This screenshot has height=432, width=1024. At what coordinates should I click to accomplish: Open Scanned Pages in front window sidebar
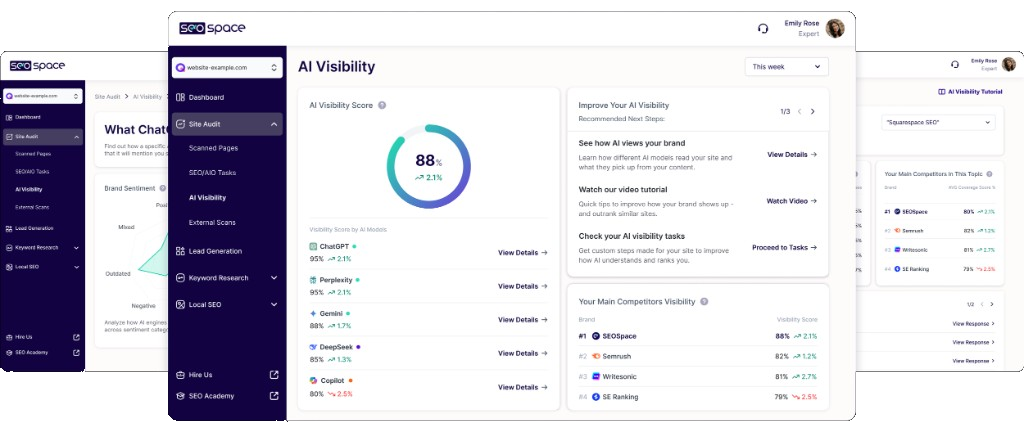tap(214, 148)
